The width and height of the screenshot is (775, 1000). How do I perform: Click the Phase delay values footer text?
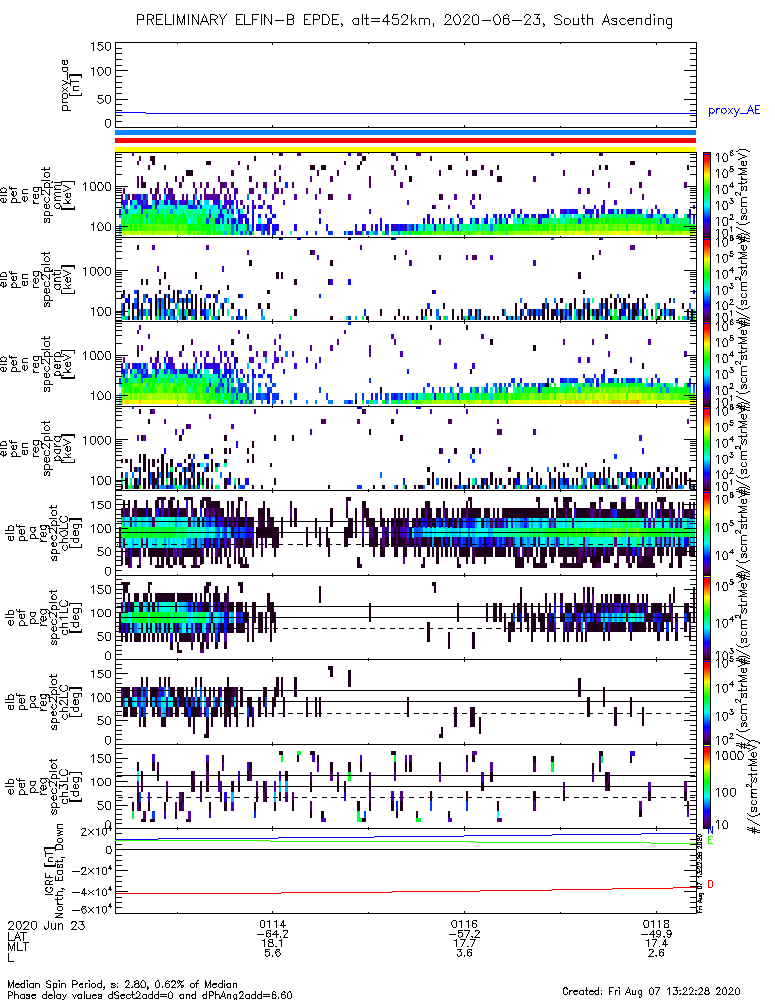pos(150,995)
